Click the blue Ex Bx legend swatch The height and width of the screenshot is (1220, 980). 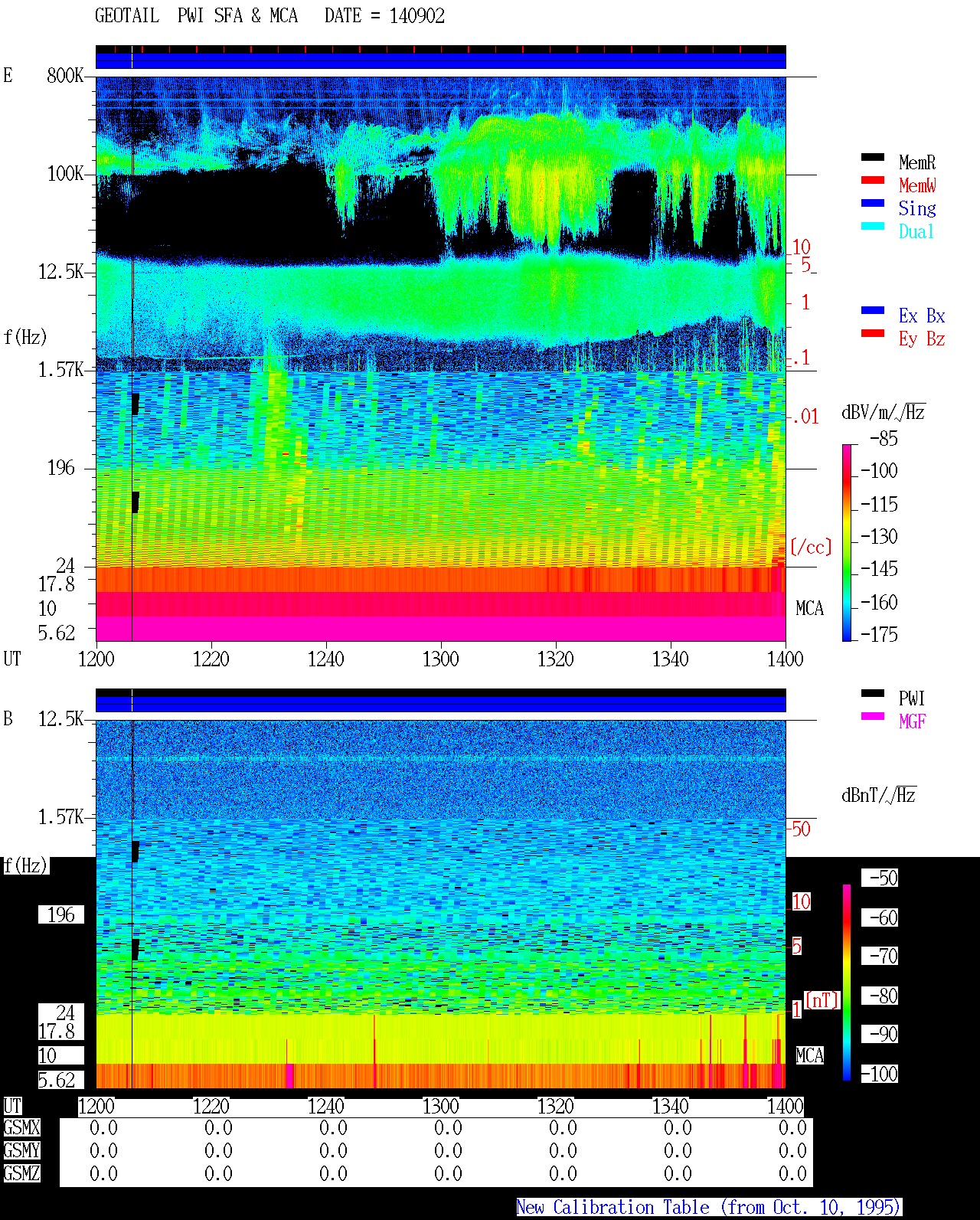tap(873, 311)
